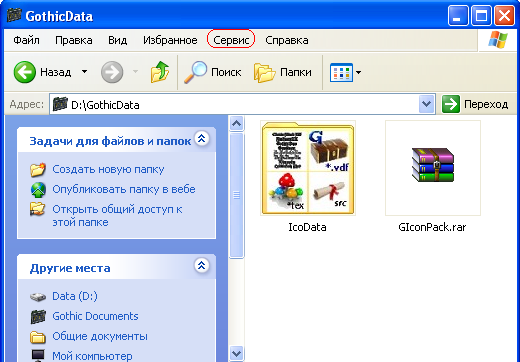Screen dimensions: 520x362
Task: Click the folder icon in address bar
Action: click(60, 104)
